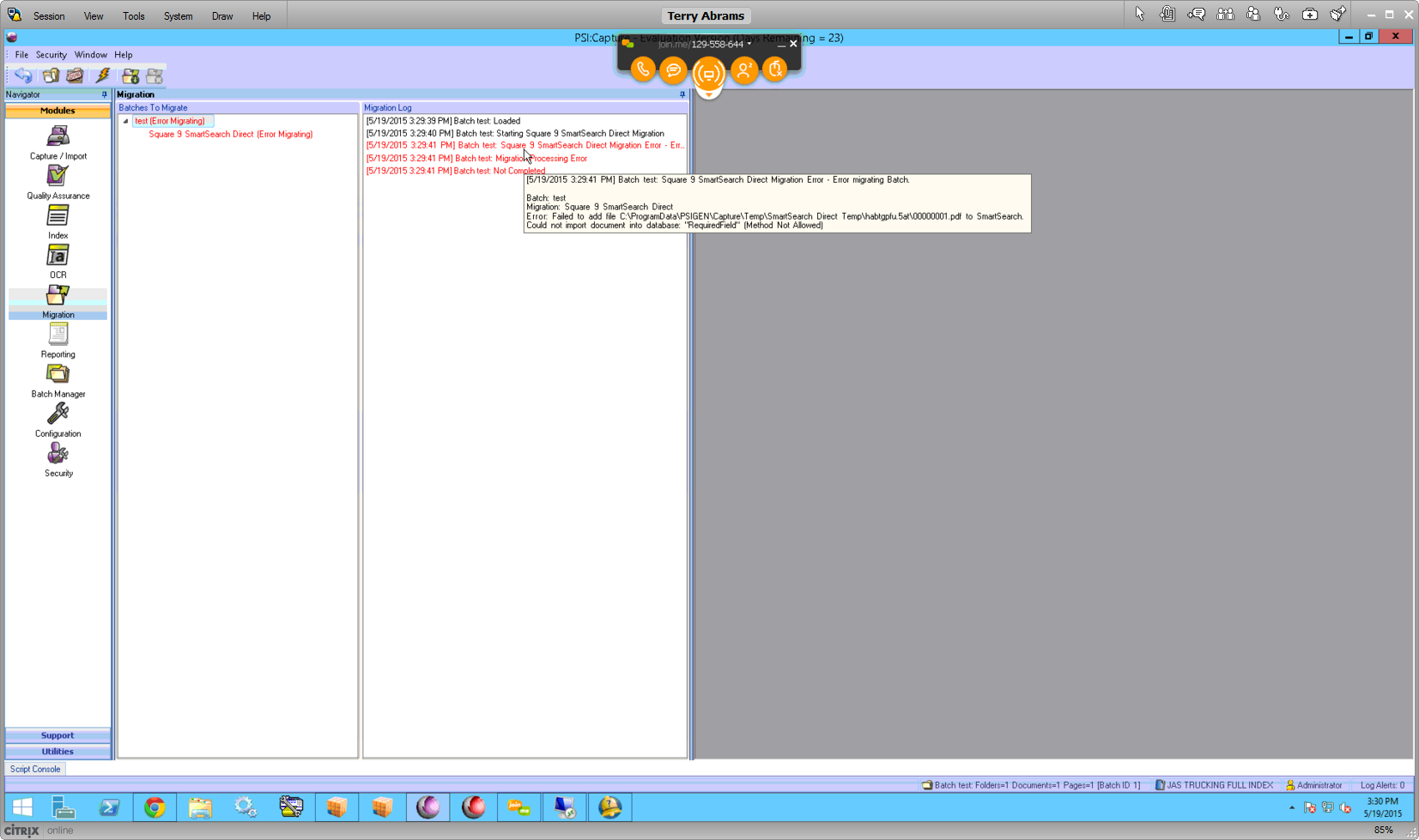The height and width of the screenshot is (840, 1419).
Task: Open the Window menu
Action: 90,55
